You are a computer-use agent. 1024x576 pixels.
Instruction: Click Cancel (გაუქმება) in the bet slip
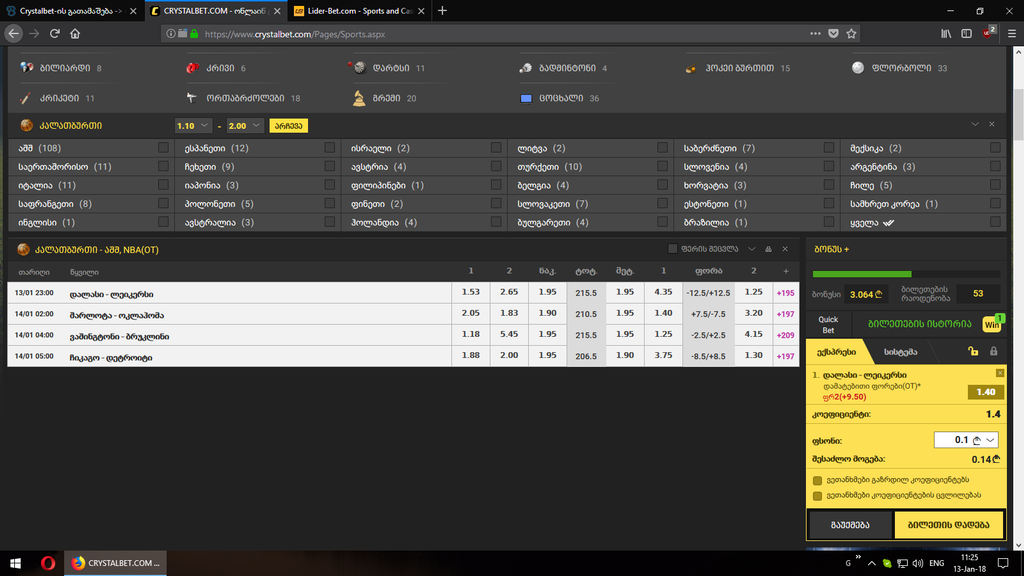tap(850, 524)
